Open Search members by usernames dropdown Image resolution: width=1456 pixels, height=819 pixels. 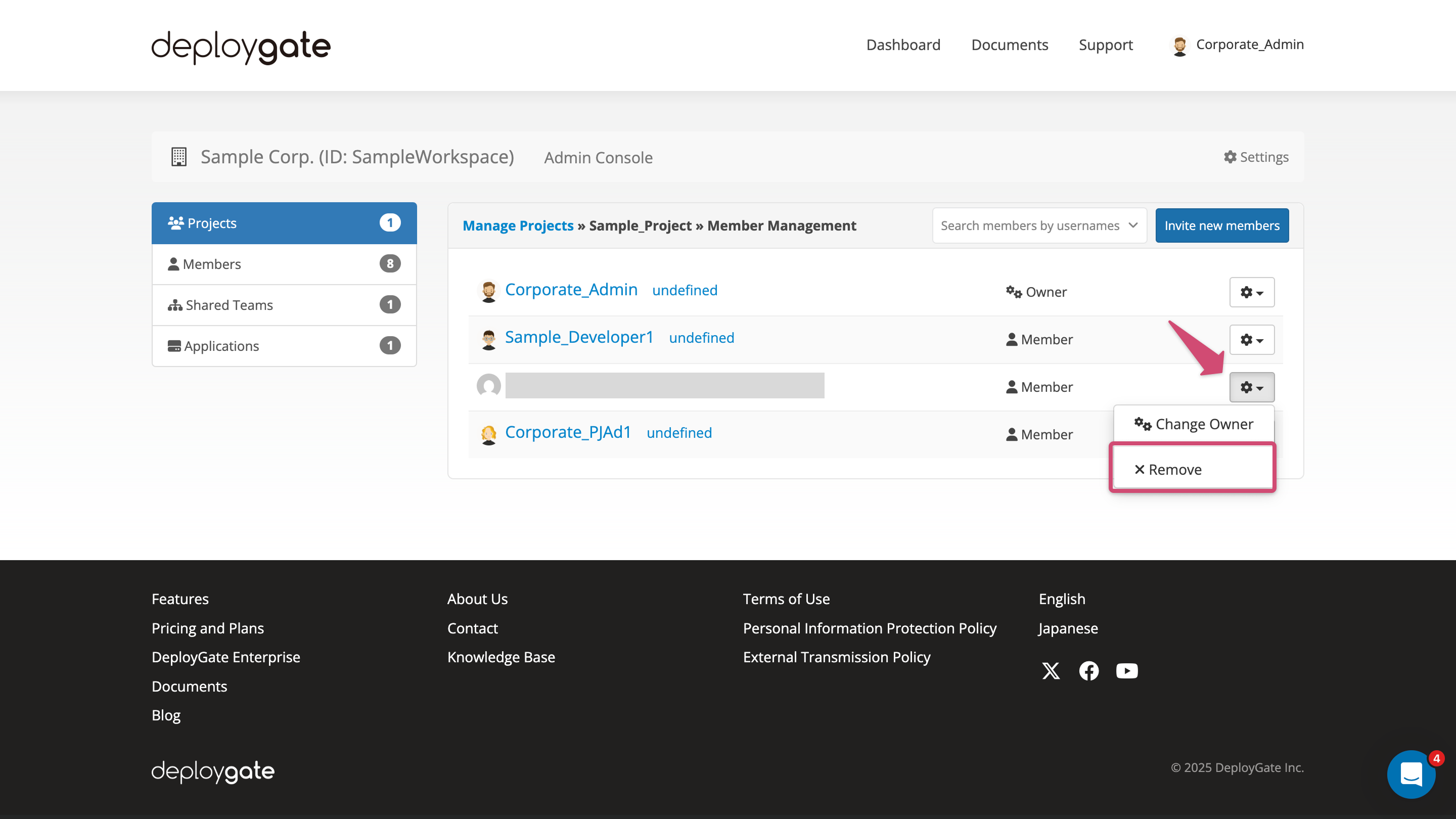point(1039,225)
